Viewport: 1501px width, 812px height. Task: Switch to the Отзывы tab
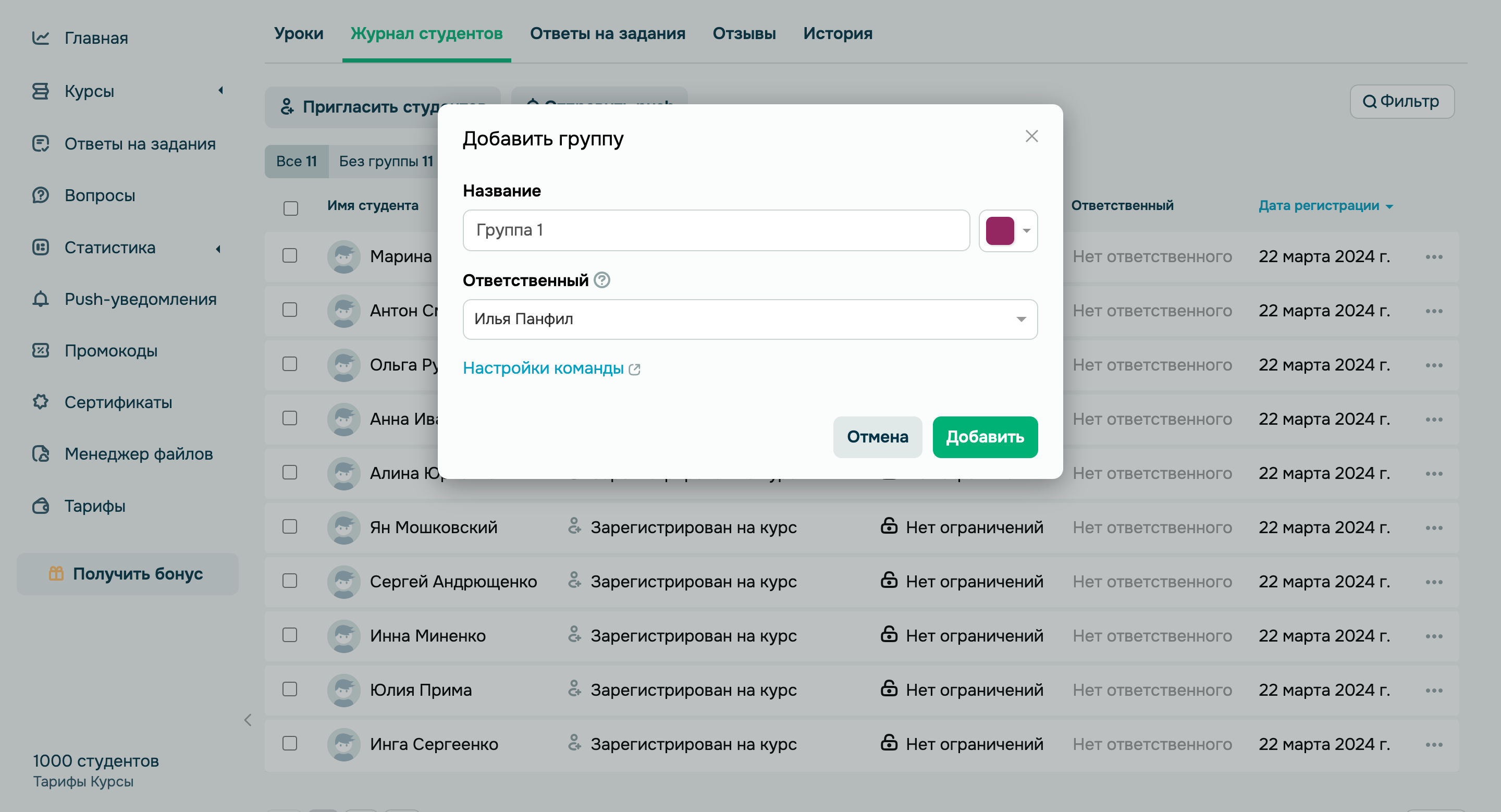pyautogui.click(x=744, y=34)
